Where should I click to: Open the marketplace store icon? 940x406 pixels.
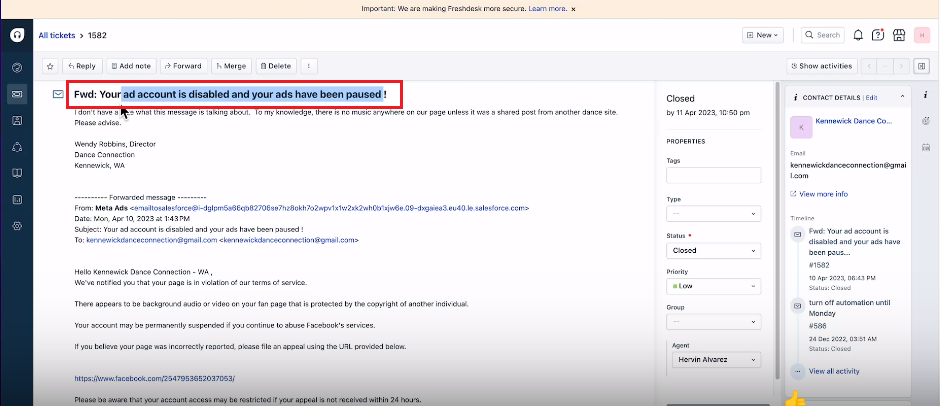[x=898, y=35]
